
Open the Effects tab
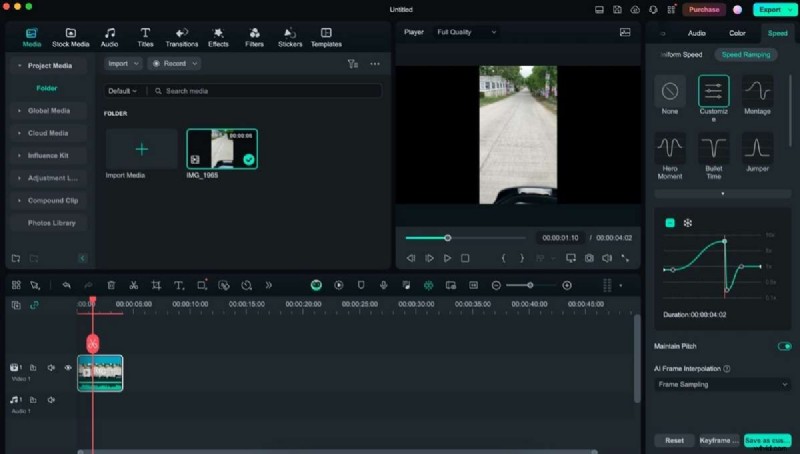tap(218, 38)
